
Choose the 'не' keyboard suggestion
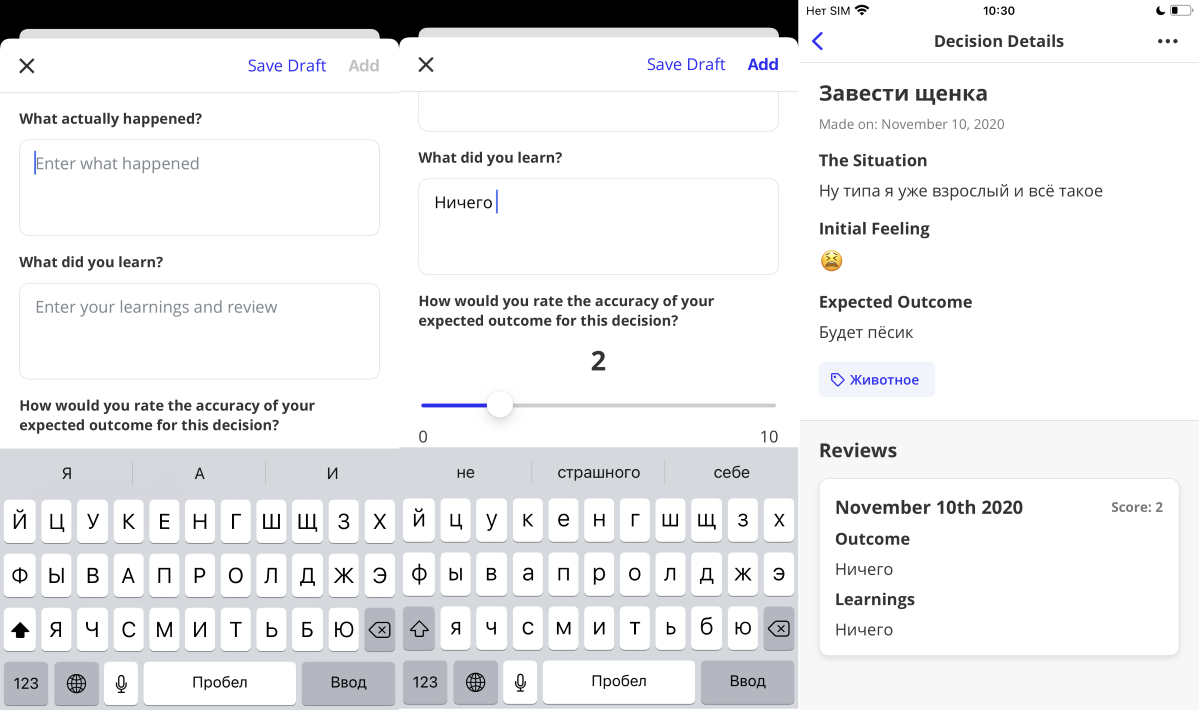(x=465, y=472)
